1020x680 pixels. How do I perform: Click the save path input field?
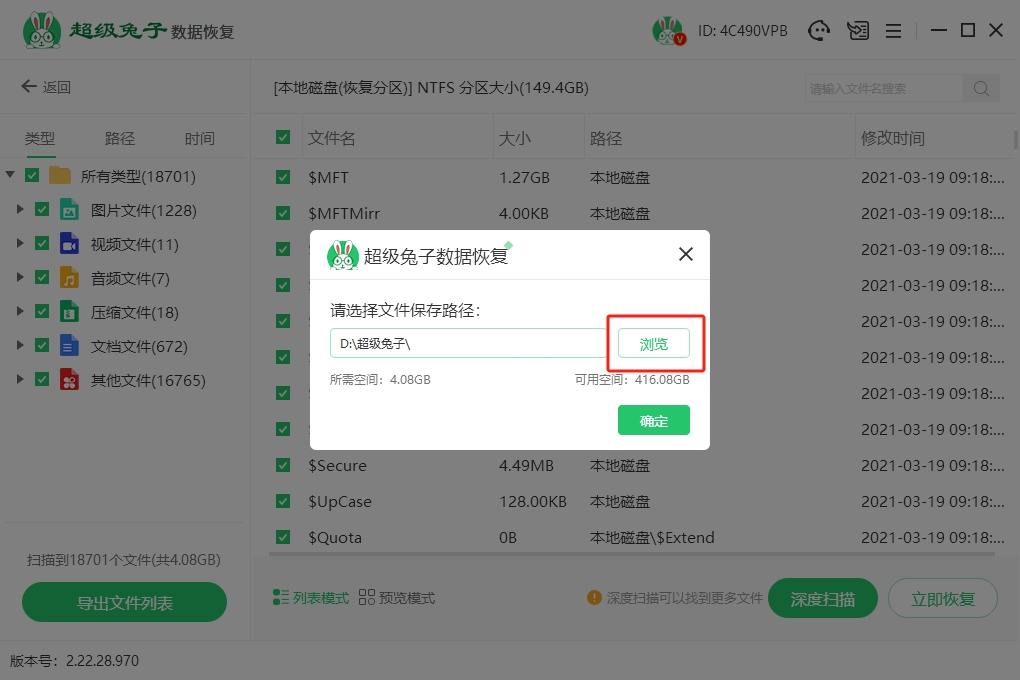[468, 344]
